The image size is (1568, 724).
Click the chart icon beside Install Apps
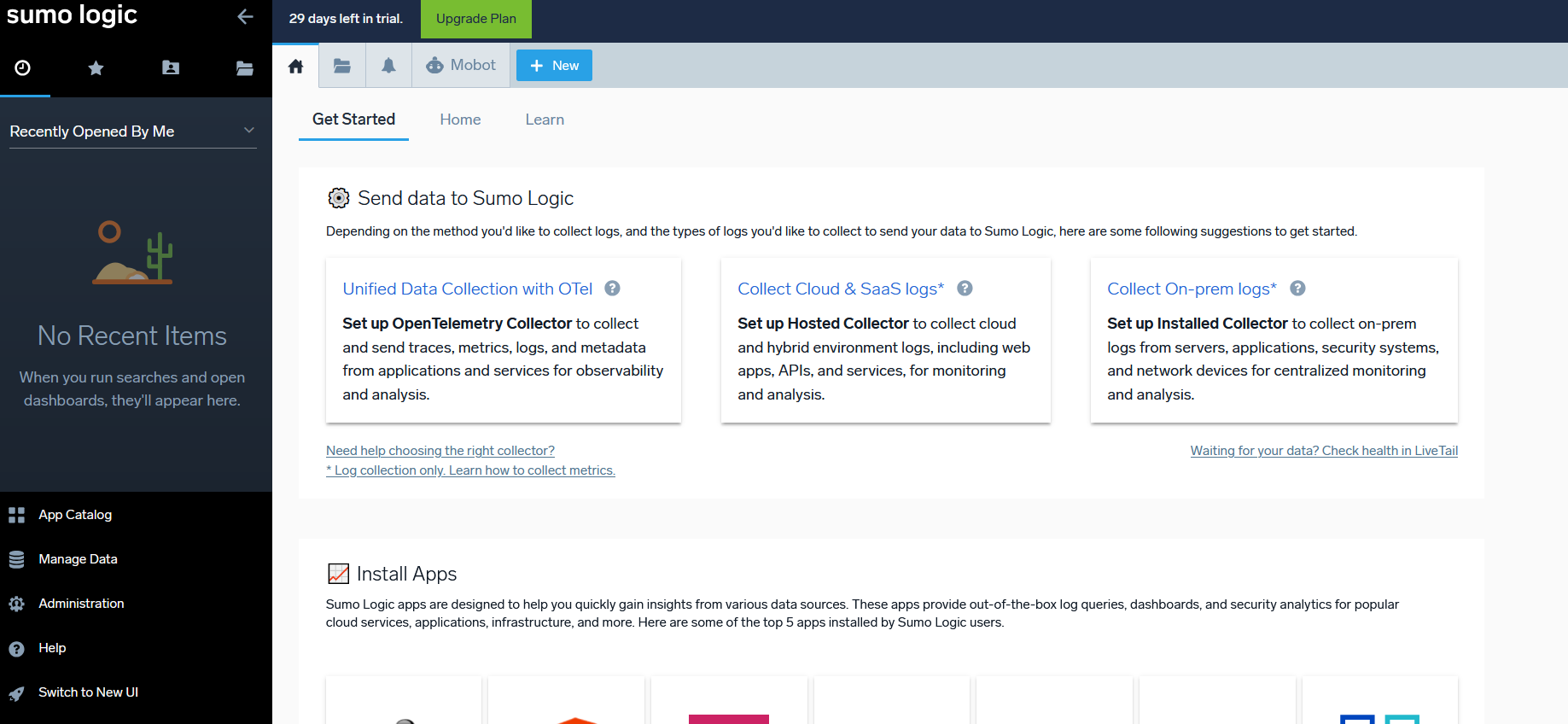coord(339,574)
